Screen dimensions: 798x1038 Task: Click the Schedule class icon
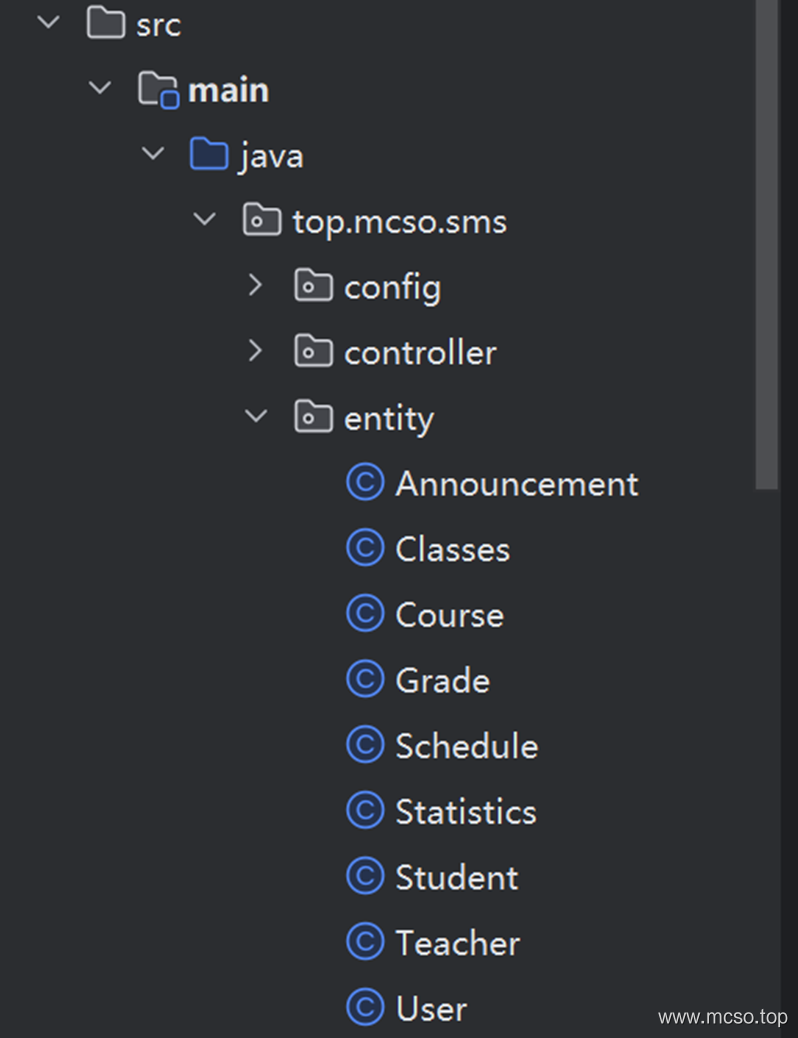click(x=365, y=744)
